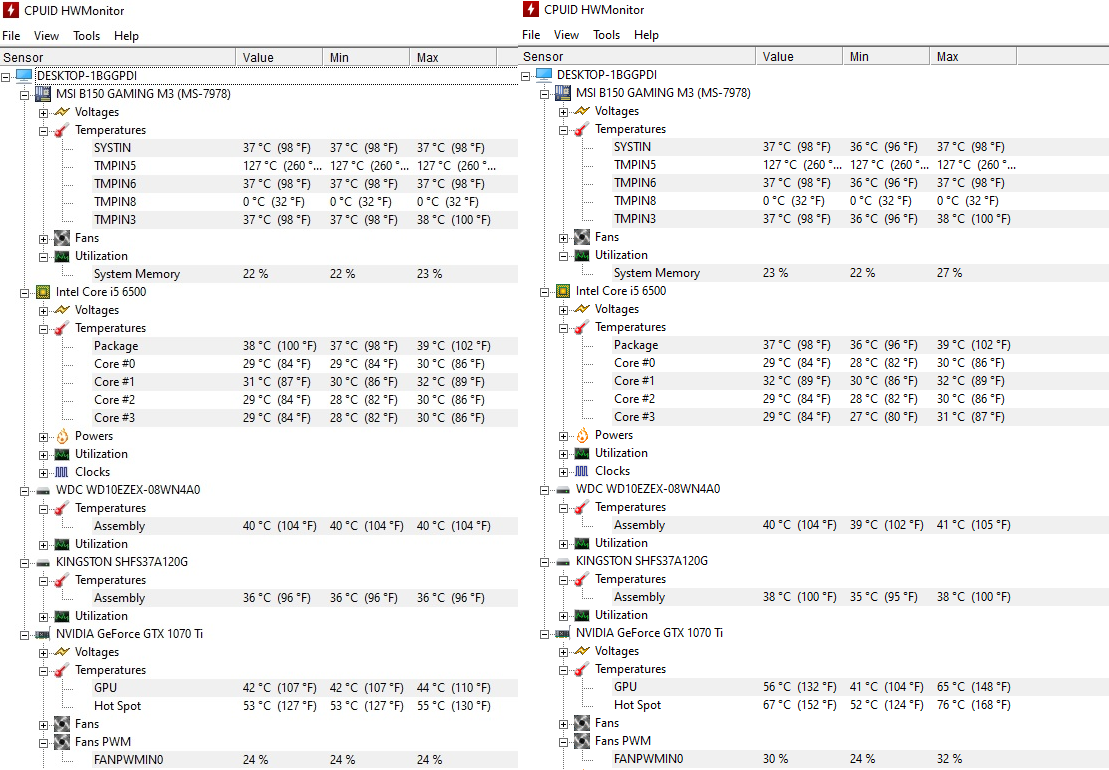Screen dimensions: 1109x770
Task: Select Core #1 row in left window
Action: pos(306,382)
